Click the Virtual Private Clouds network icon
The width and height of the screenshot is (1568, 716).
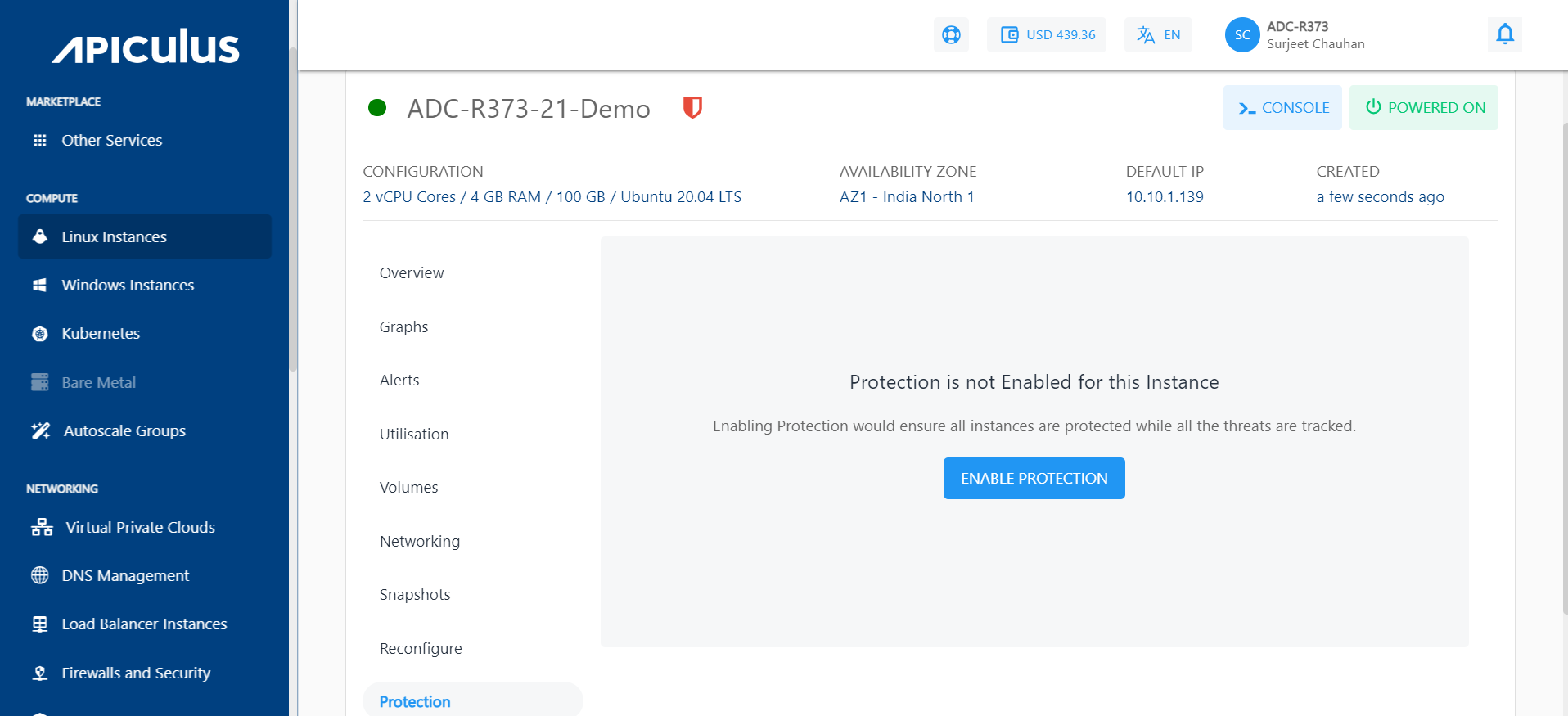42,528
